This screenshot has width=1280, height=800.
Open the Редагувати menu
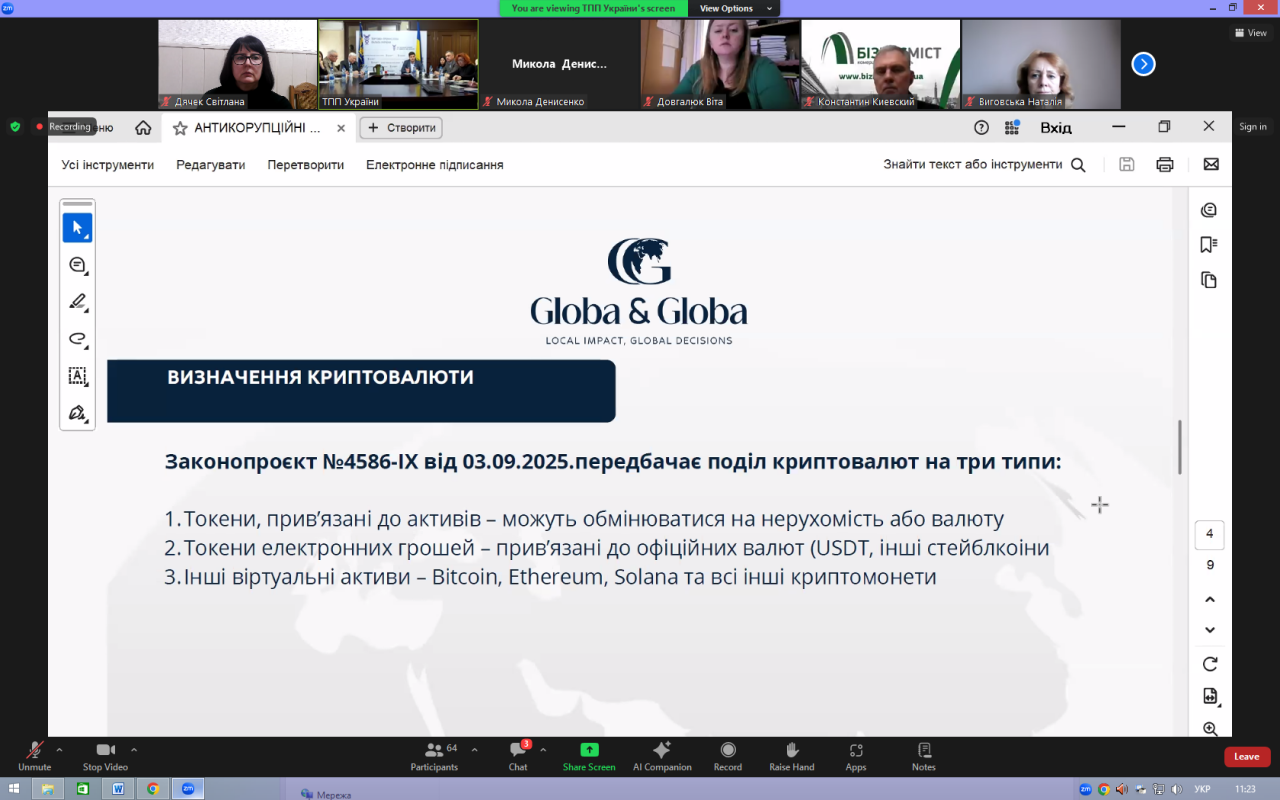[210, 165]
